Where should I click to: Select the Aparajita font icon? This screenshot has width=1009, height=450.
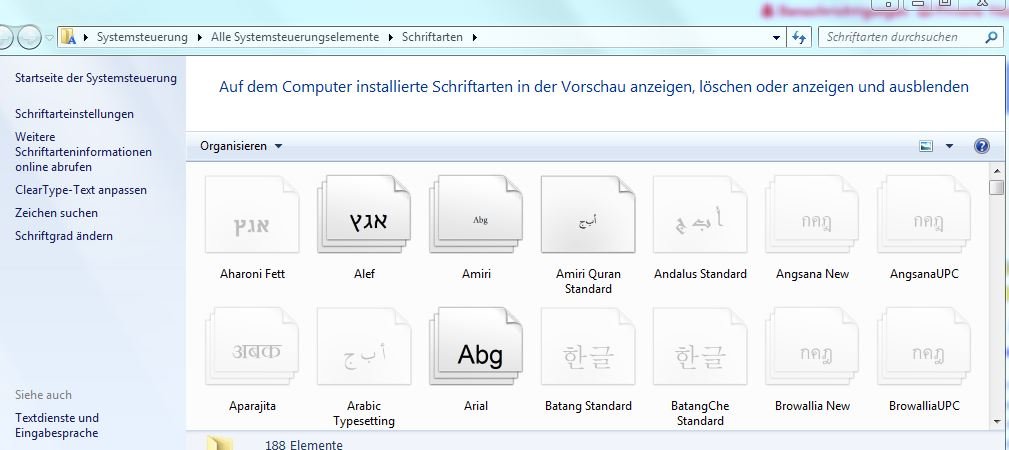point(252,346)
